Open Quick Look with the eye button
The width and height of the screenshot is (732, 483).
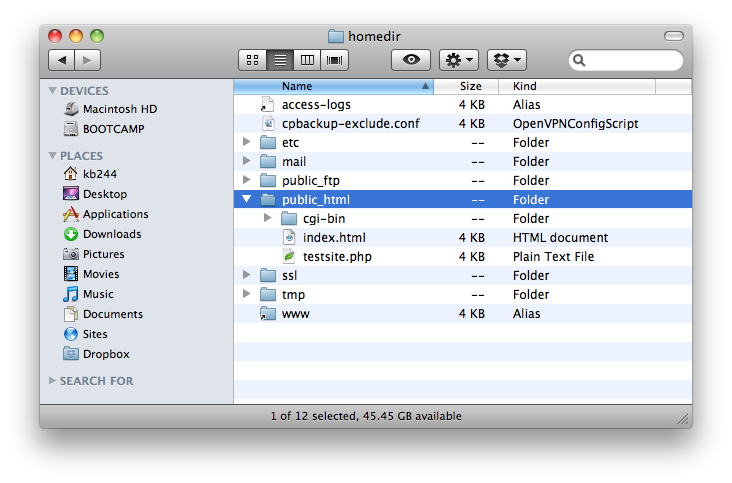click(411, 60)
